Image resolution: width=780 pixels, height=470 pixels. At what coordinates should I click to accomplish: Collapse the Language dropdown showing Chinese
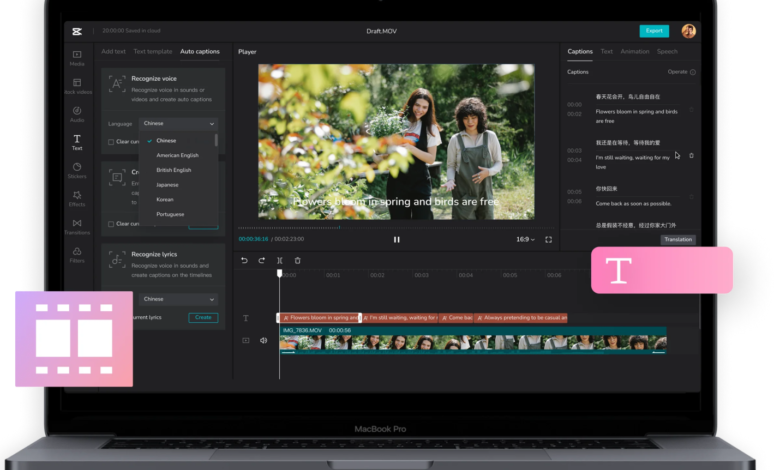[179, 123]
